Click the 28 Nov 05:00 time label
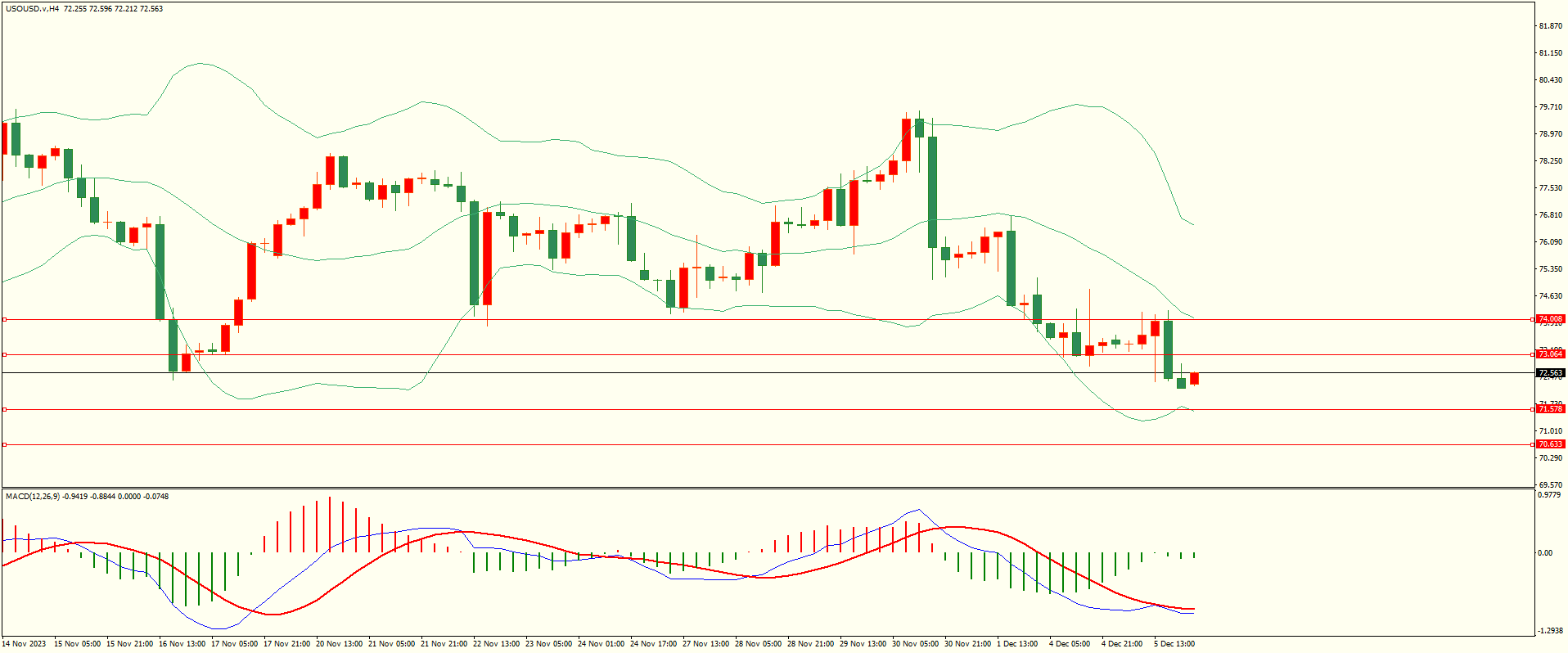Viewport: 1568px width, 653px height. click(758, 644)
